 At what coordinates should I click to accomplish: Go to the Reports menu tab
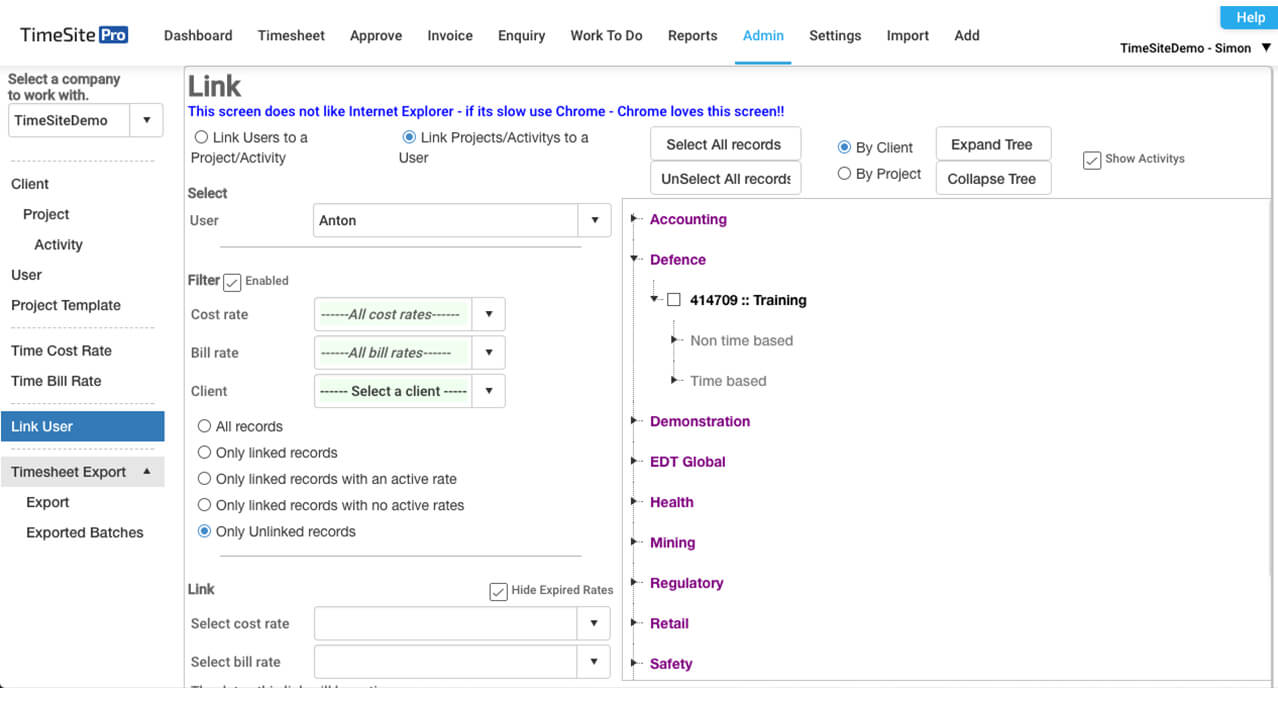(x=692, y=35)
